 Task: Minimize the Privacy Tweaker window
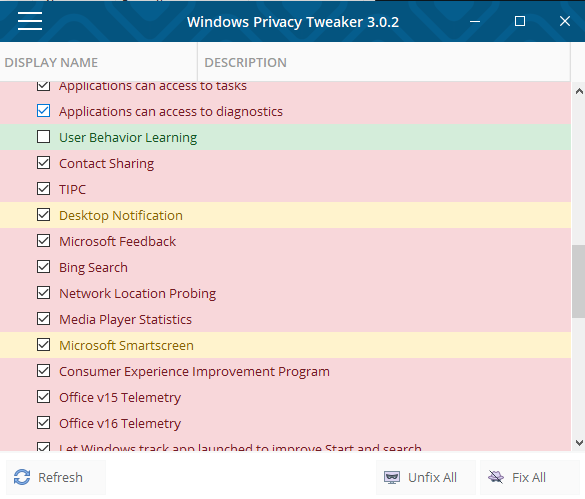click(475, 21)
